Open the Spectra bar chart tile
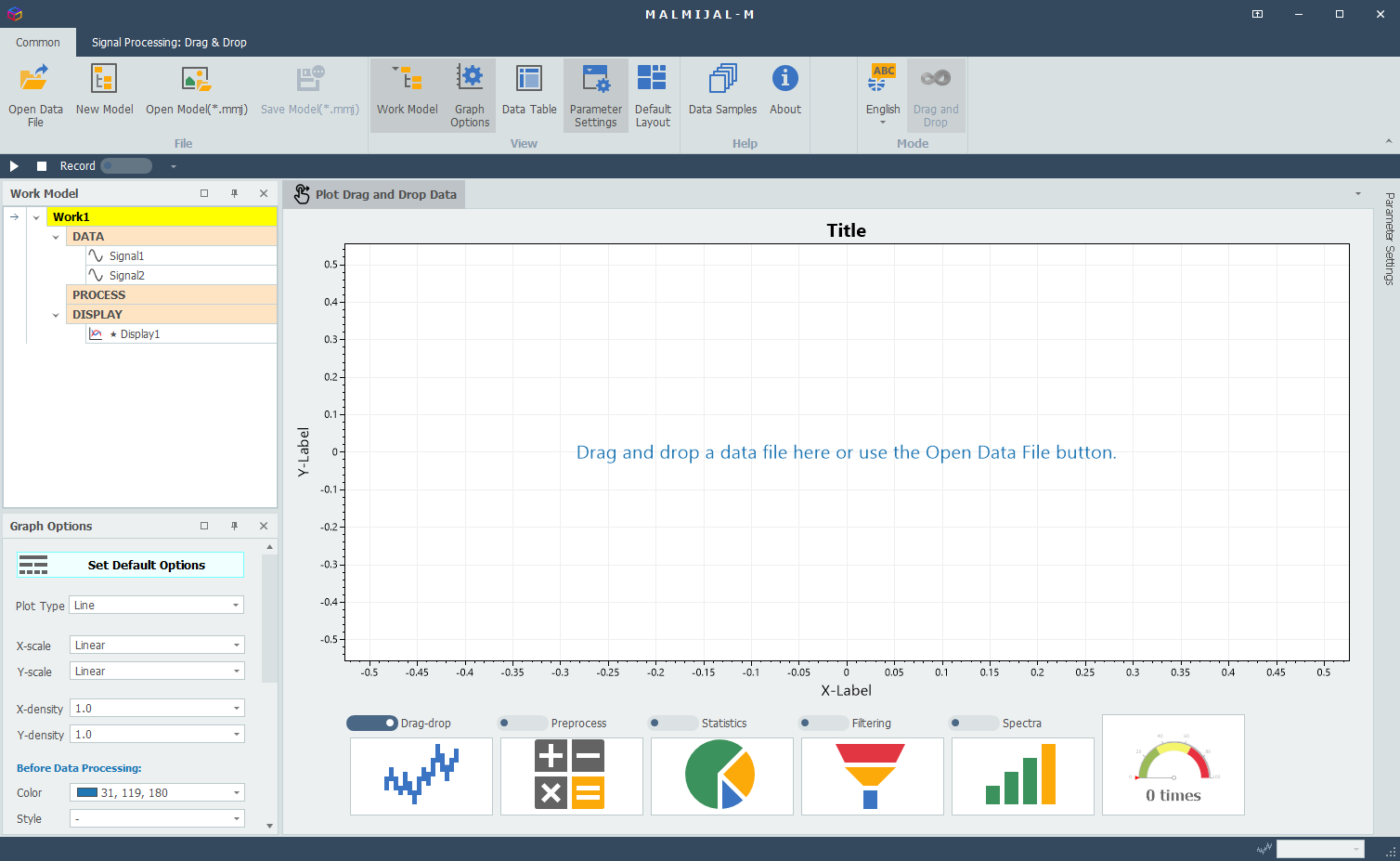Screen dimensions: 1400x861 (x=1023, y=776)
